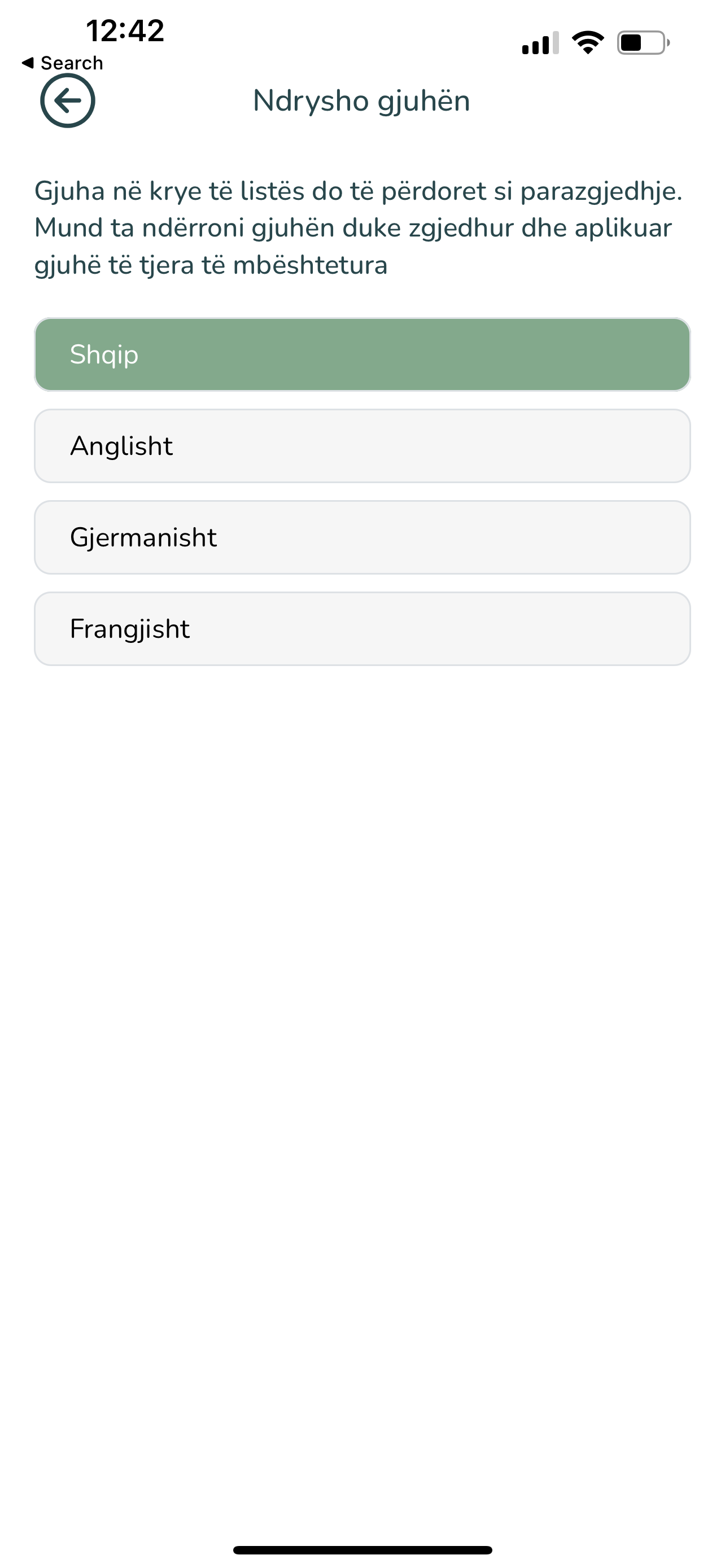Tap the parazgjedhje sentence in description
725x1568 pixels.
tap(359, 191)
